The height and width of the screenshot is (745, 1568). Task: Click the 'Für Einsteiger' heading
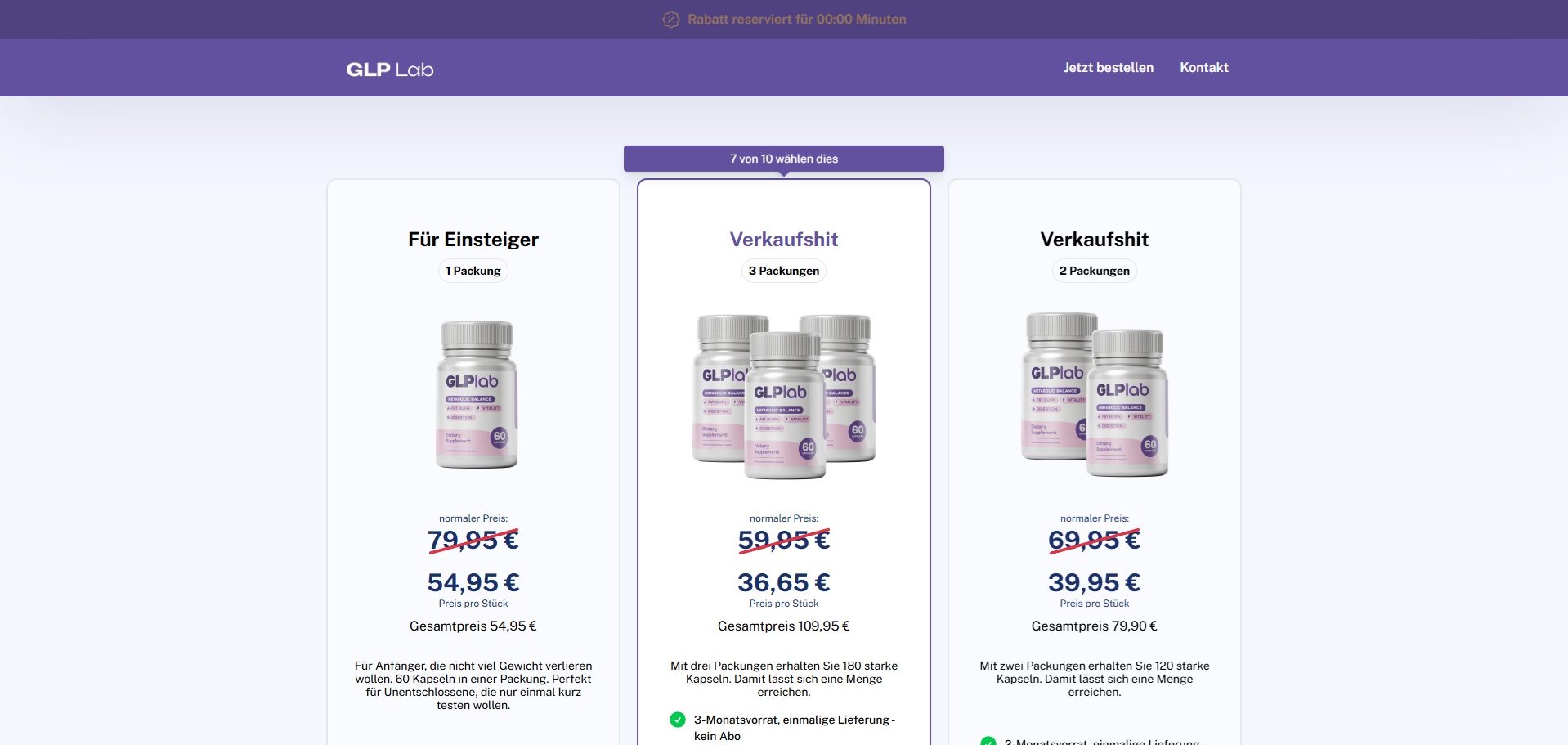coord(473,240)
